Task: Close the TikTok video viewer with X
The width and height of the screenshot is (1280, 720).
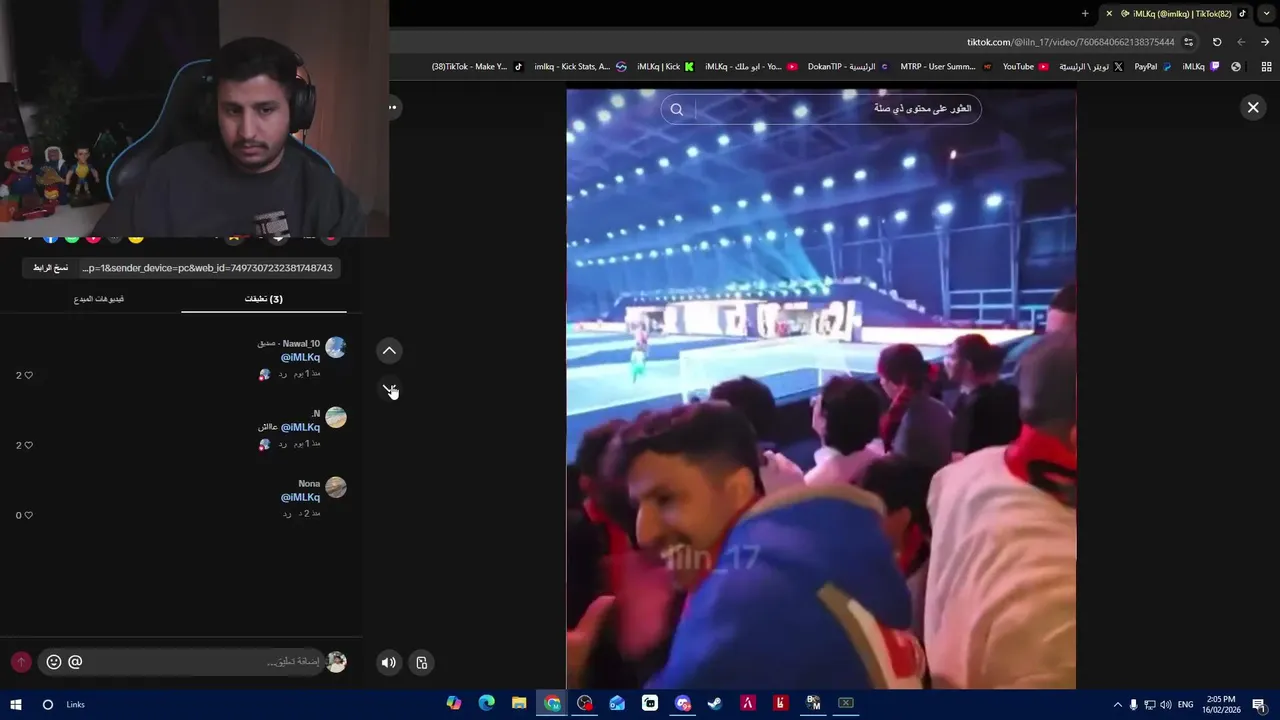Action: point(1253,108)
